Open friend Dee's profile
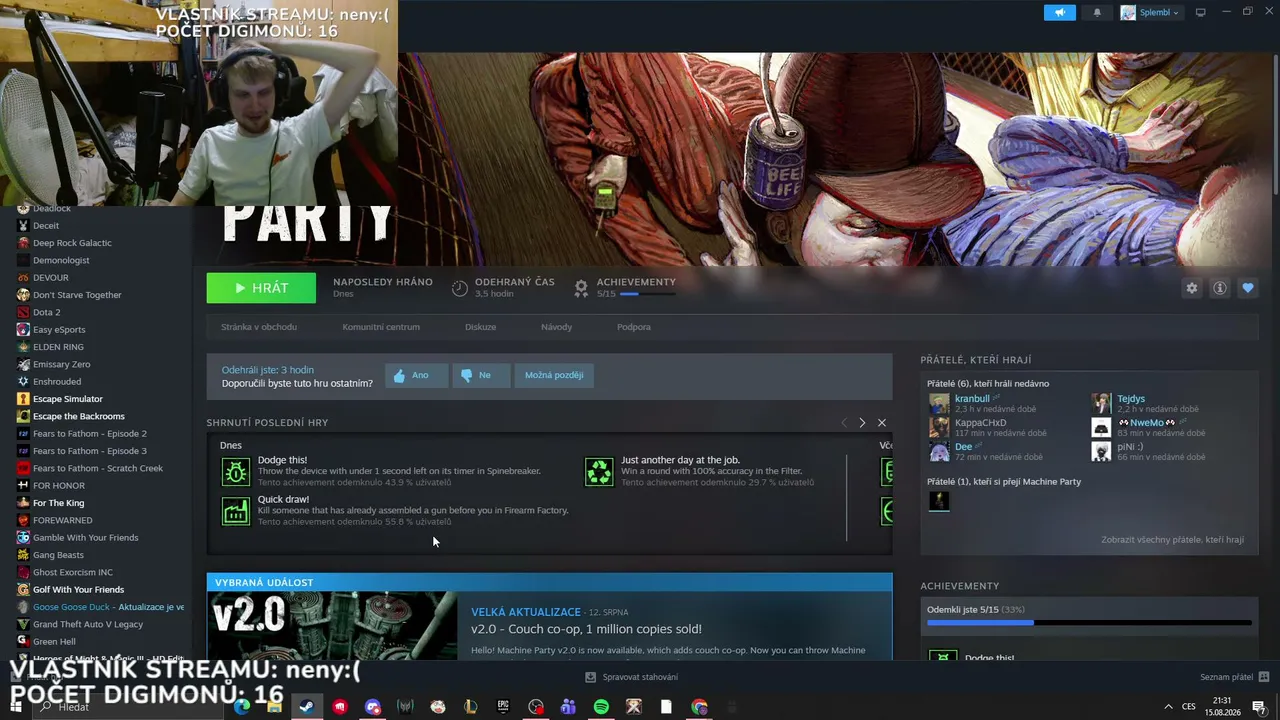The image size is (1280, 720). 963,447
